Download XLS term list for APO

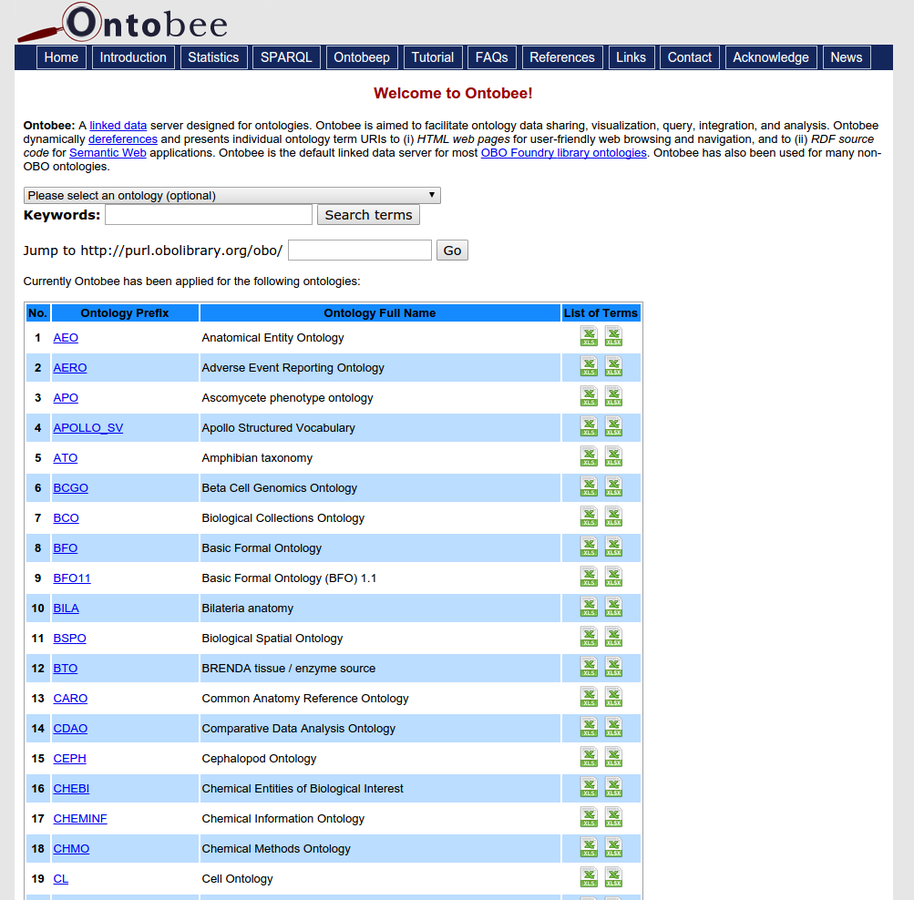point(589,396)
